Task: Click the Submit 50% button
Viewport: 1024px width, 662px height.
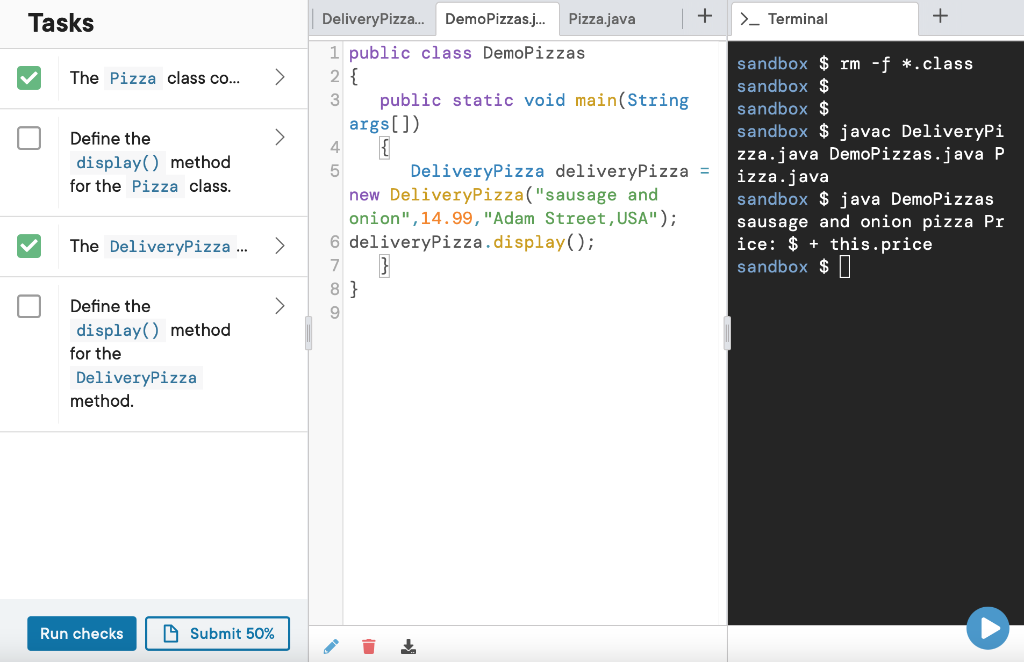Action: coord(217,633)
